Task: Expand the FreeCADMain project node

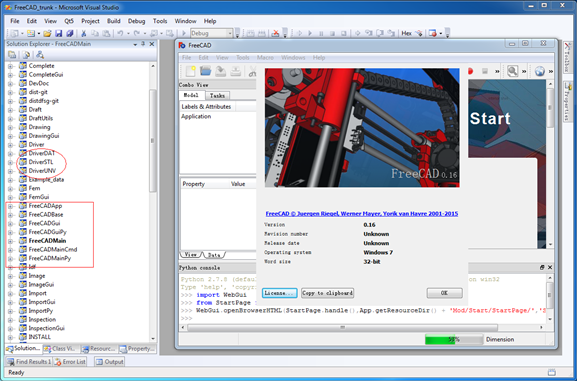Action: point(10,241)
